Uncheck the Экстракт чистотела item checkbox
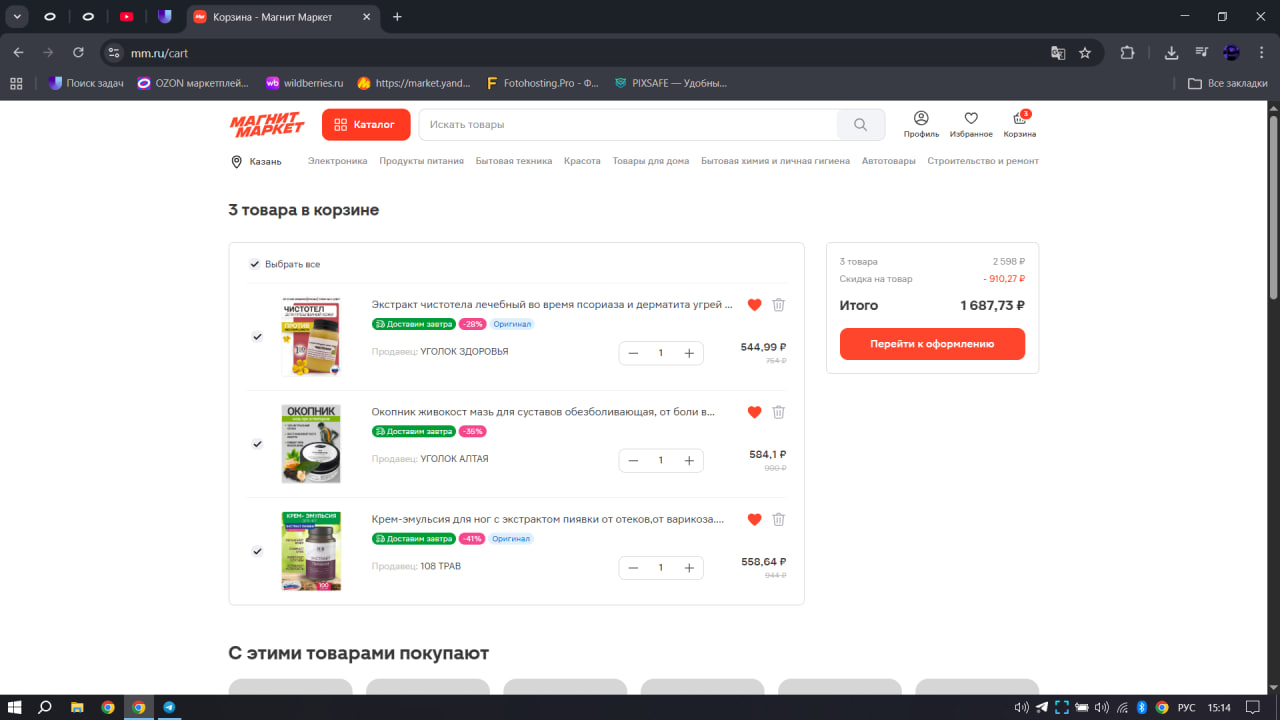 pyautogui.click(x=257, y=337)
